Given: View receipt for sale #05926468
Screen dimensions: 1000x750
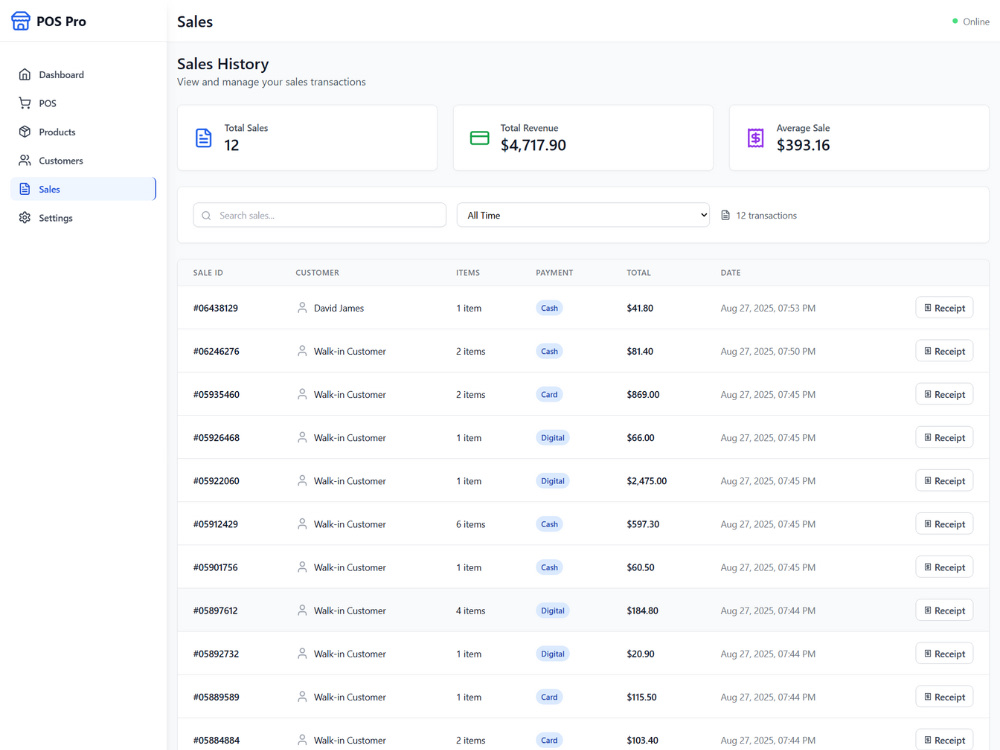Looking at the screenshot, I should pyautogui.click(x=945, y=438).
